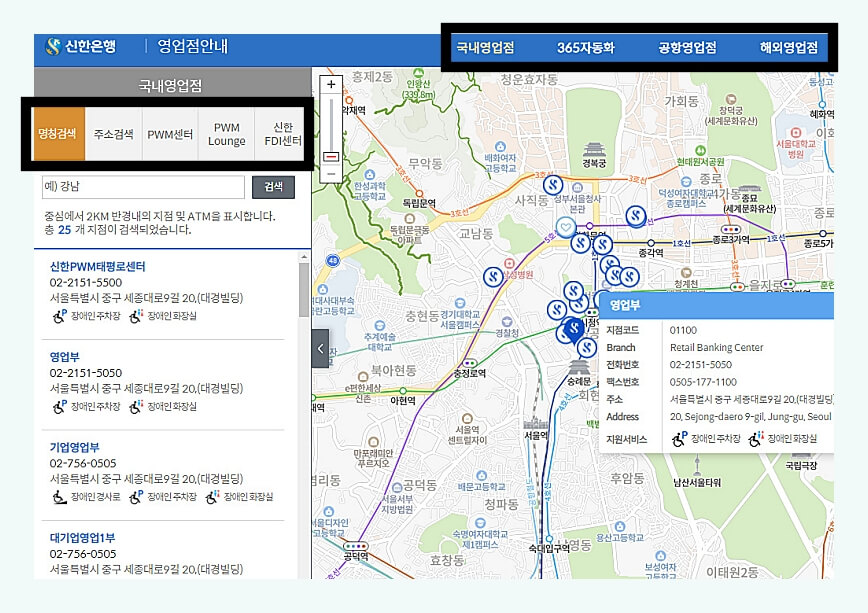Click the 서울역 station icon on map

pos(536,422)
